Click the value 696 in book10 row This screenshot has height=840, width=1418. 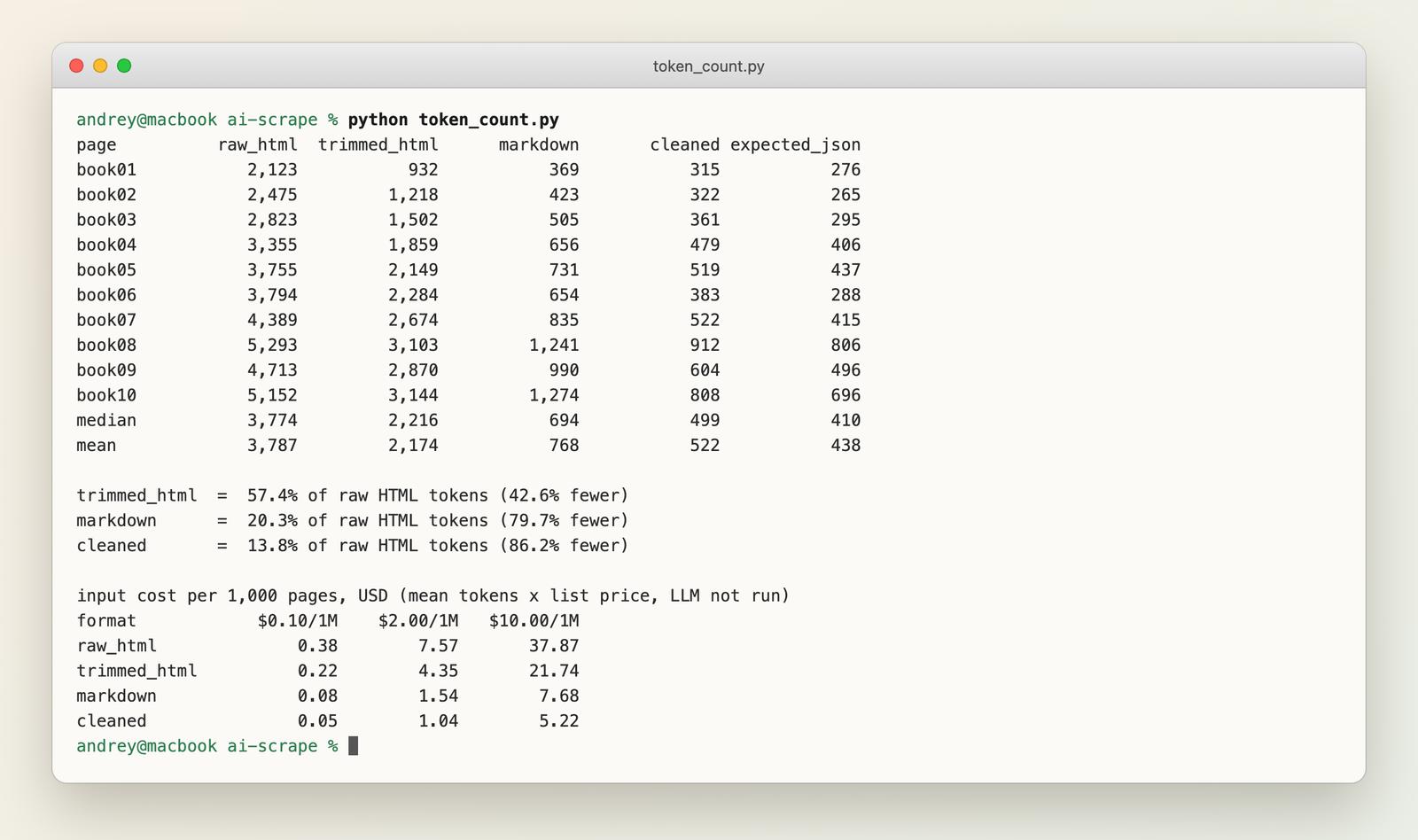[x=845, y=395]
